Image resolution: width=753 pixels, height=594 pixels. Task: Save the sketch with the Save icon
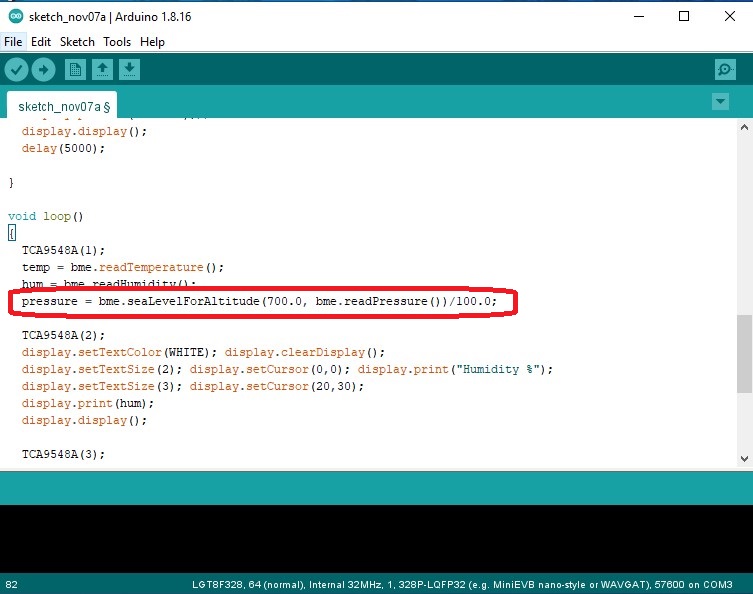129,69
